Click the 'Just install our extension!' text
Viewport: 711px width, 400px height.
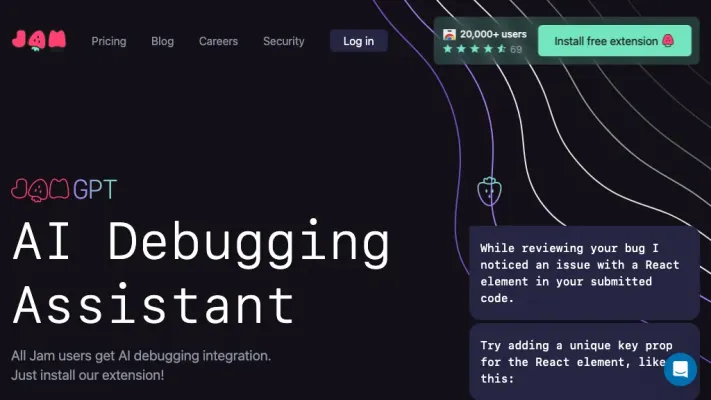pyautogui.click(x=87, y=375)
